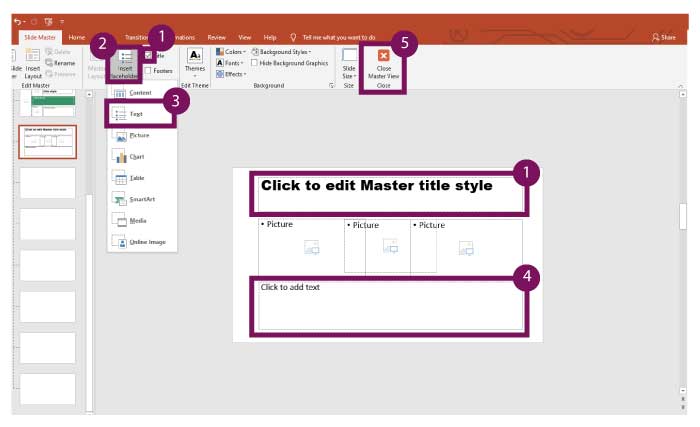The image size is (700, 427).
Task: Select the highlighted layout thumbnail with picture placeholders
Action: tap(48, 142)
